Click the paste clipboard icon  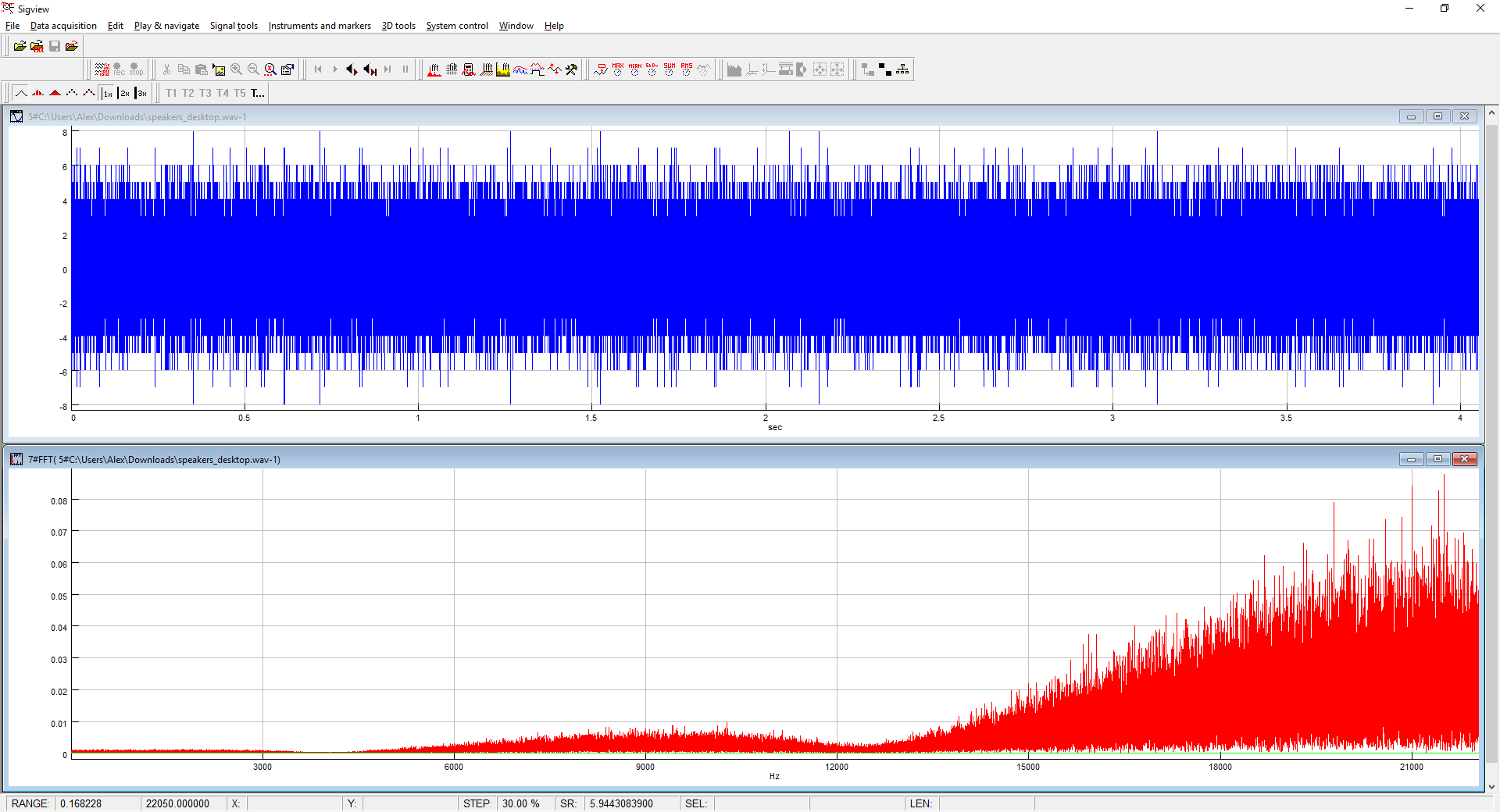[201, 69]
